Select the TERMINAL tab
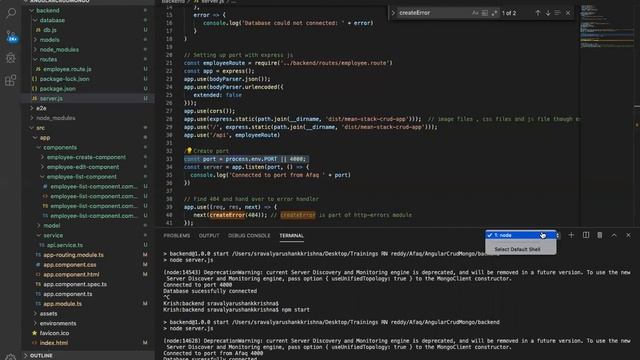The width and height of the screenshot is (640, 360). tap(291, 236)
